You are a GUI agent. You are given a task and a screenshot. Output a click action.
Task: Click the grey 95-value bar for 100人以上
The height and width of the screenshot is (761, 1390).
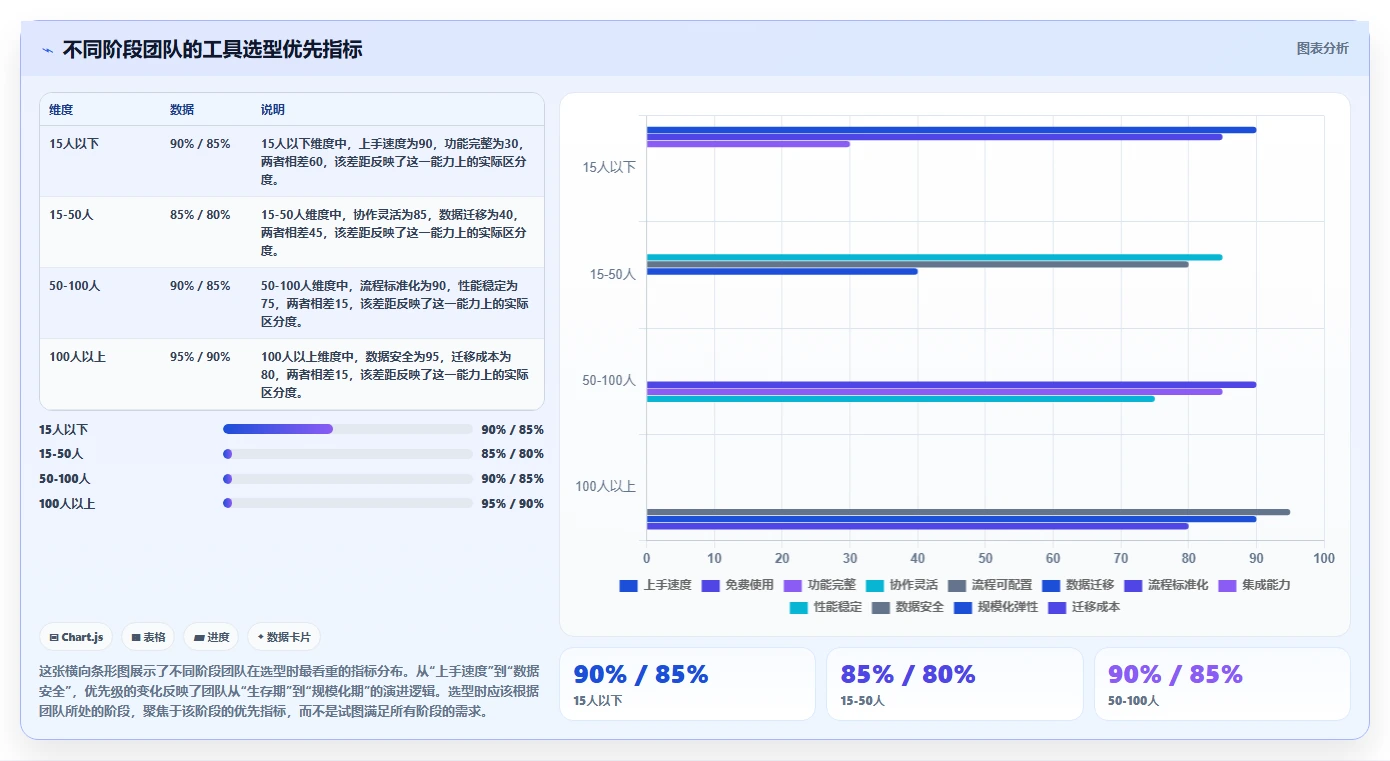click(968, 512)
